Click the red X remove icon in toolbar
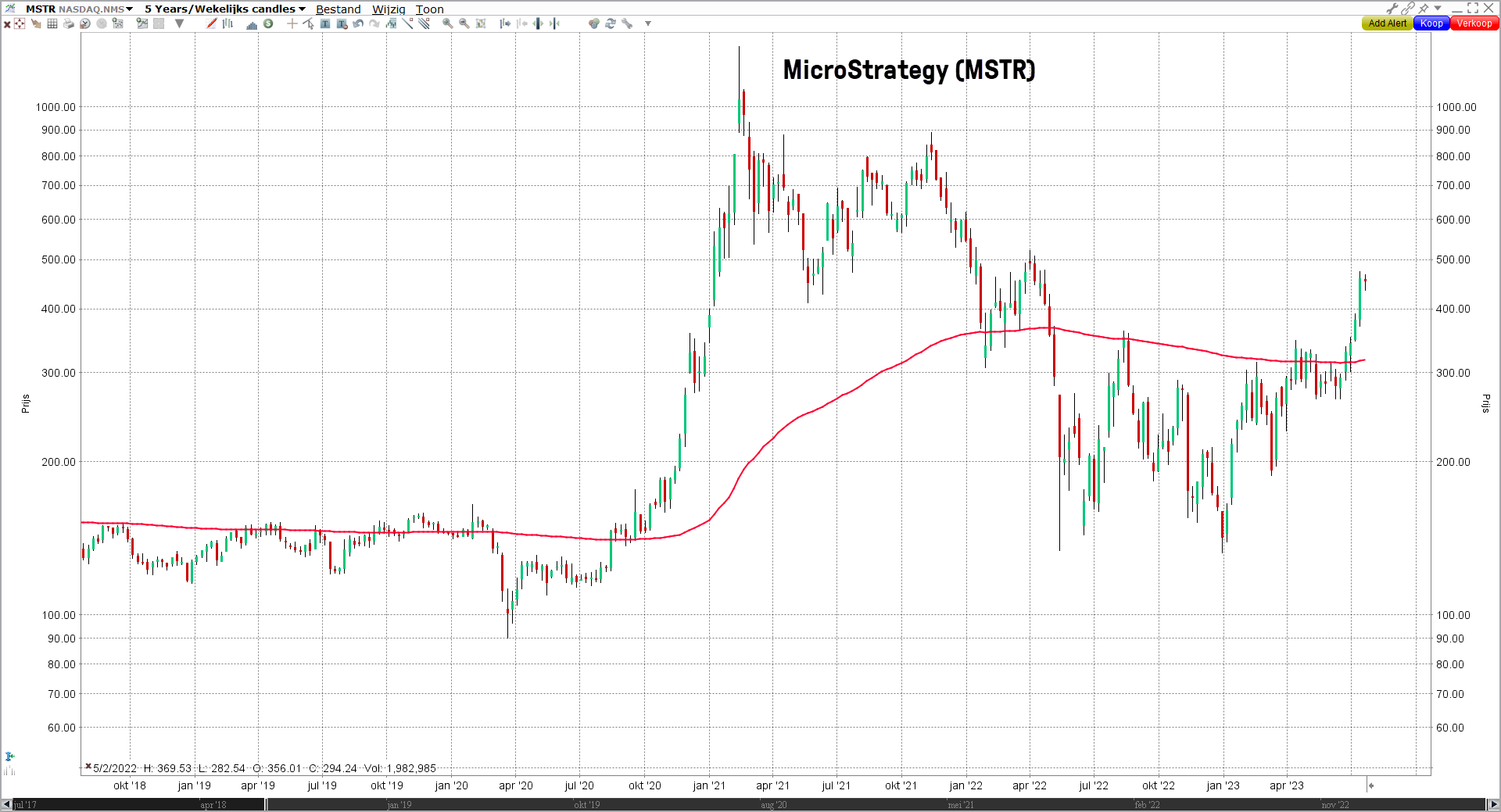 (x=7, y=24)
